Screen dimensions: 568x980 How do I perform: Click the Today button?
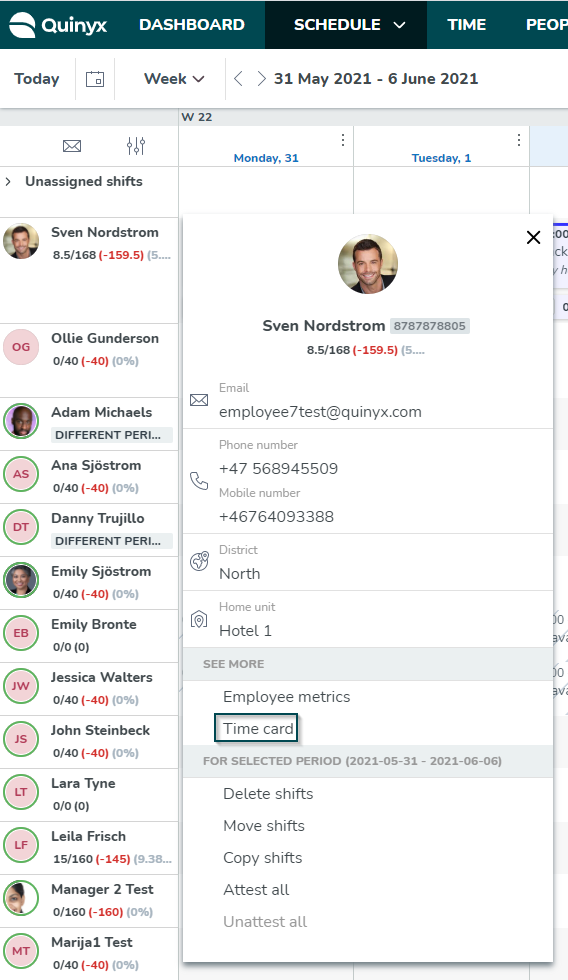(37, 79)
